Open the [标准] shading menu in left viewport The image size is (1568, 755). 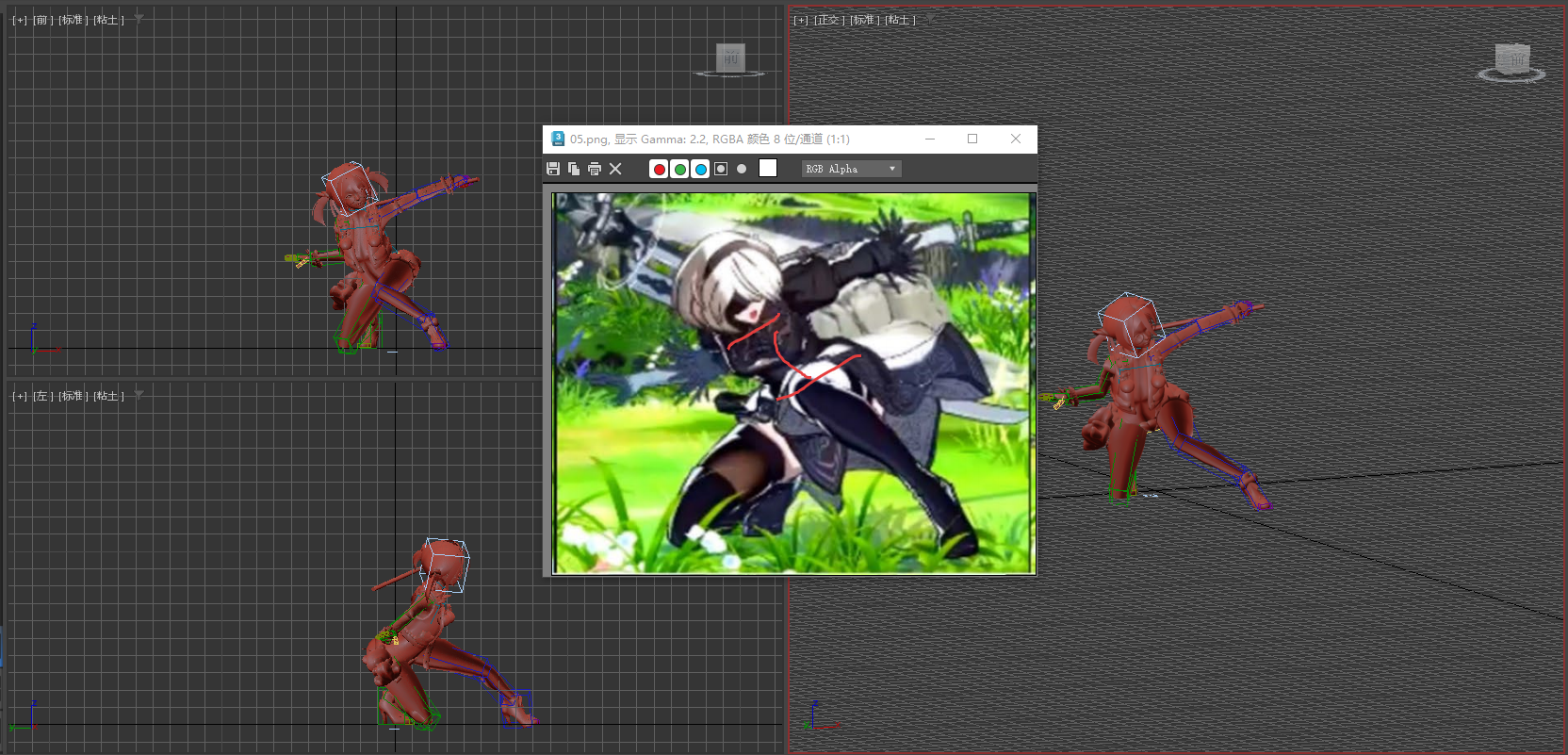[x=73, y=396]
